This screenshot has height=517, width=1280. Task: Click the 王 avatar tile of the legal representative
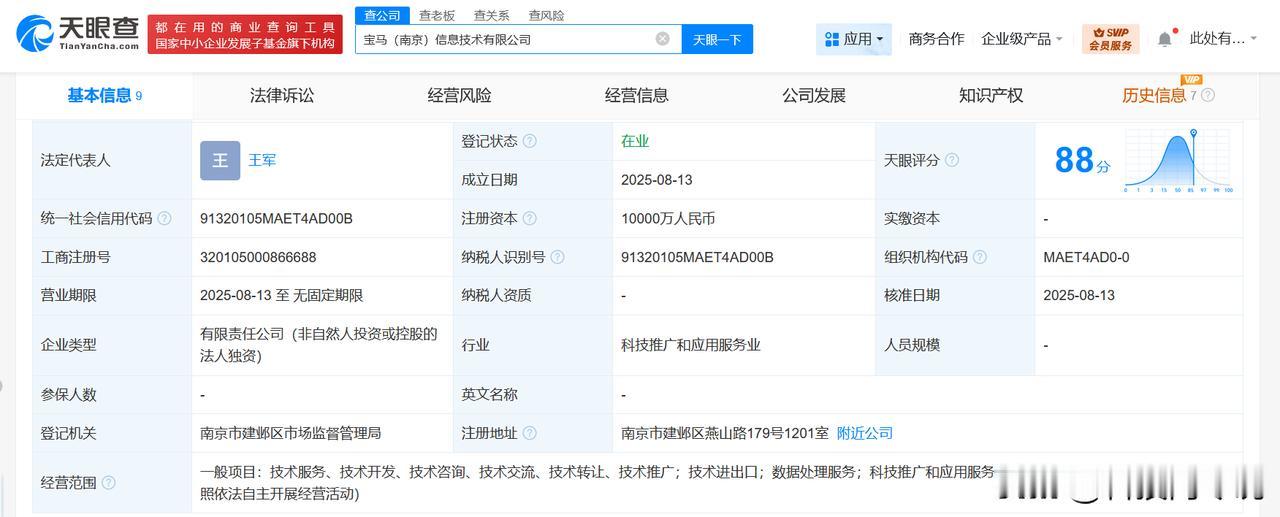click(x=220, y=160)
